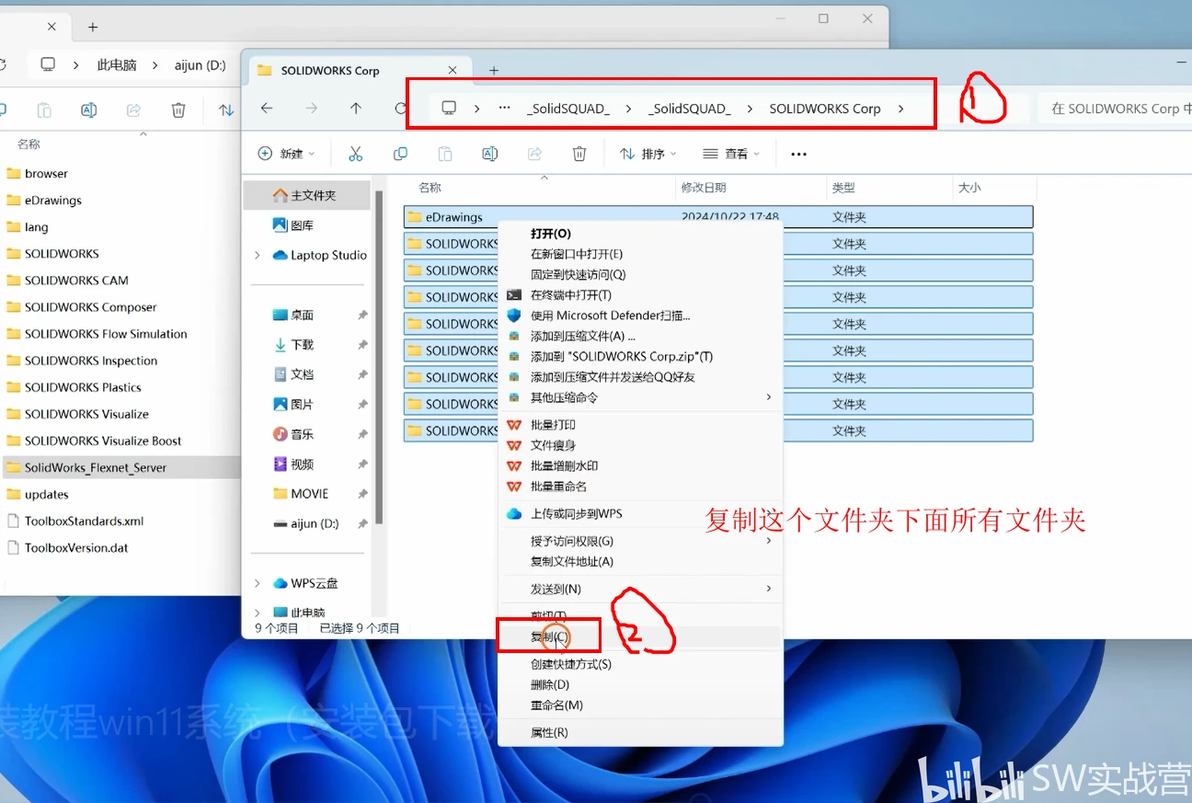
Task: Choose 打开(O) in context menu
Action: (640, 233)
